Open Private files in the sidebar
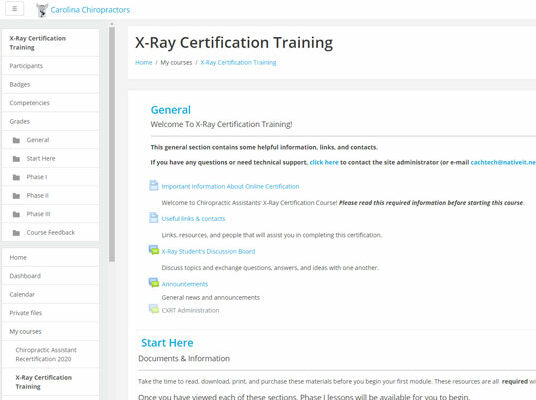Screen dimensions: 536x400 point(51,313)
